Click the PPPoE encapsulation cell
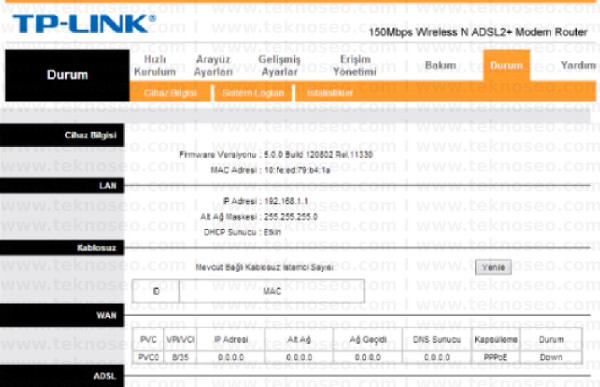 coord(496,357)
